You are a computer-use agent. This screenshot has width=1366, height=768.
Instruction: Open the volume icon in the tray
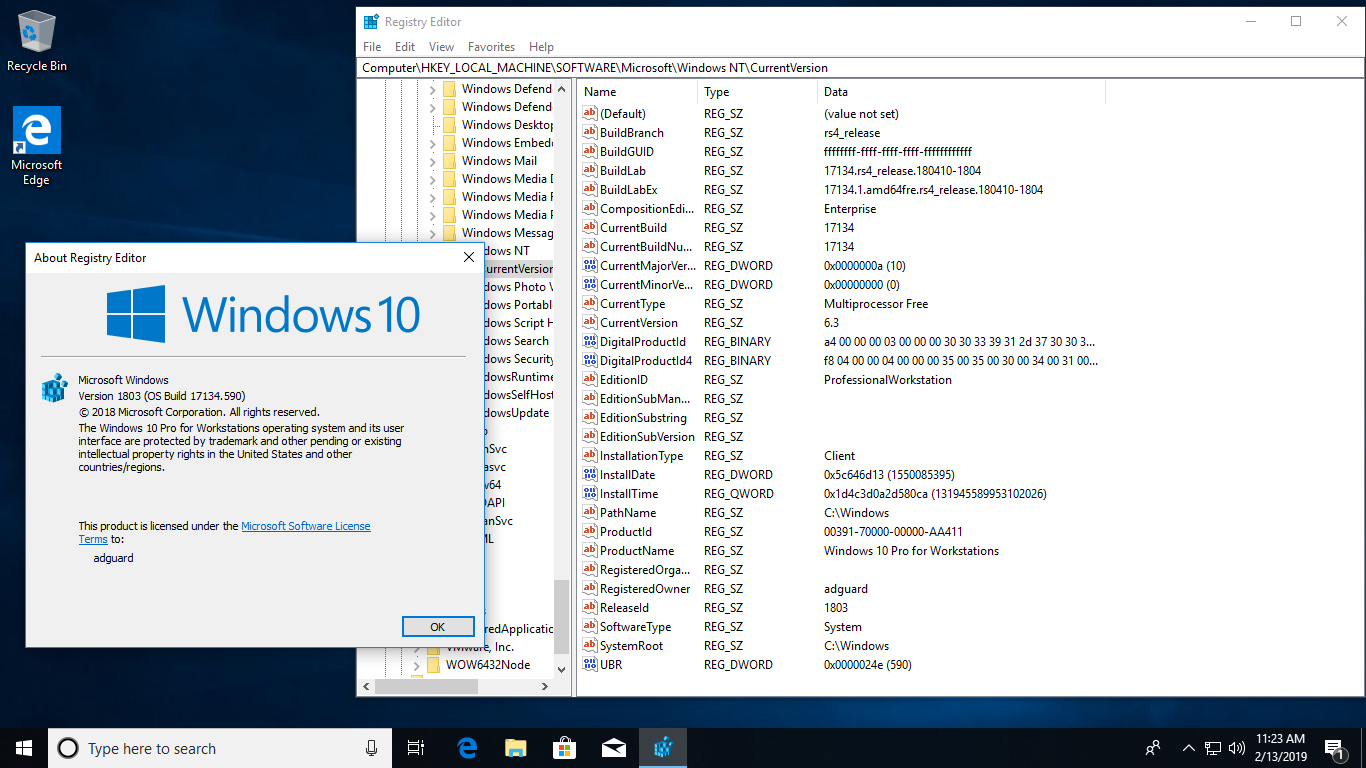(1237, 748)
